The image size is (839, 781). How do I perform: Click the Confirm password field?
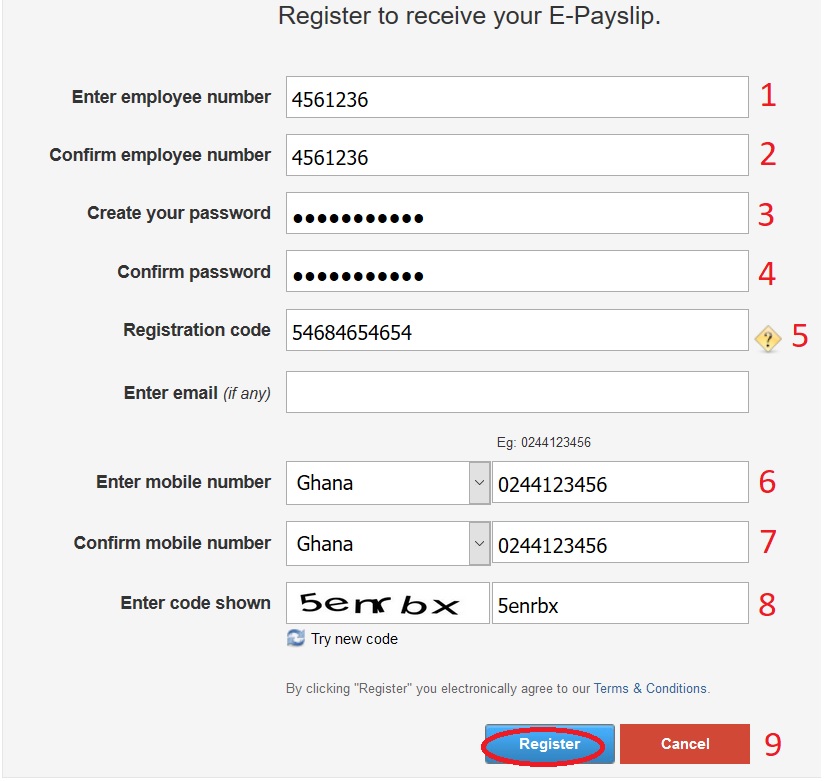click(516, 272)
